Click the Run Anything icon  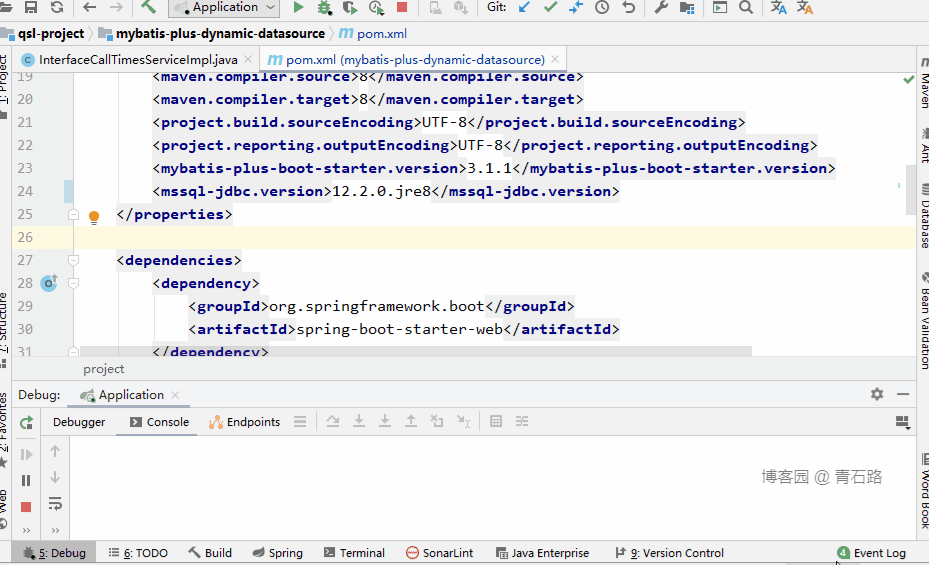coord(720,7)
